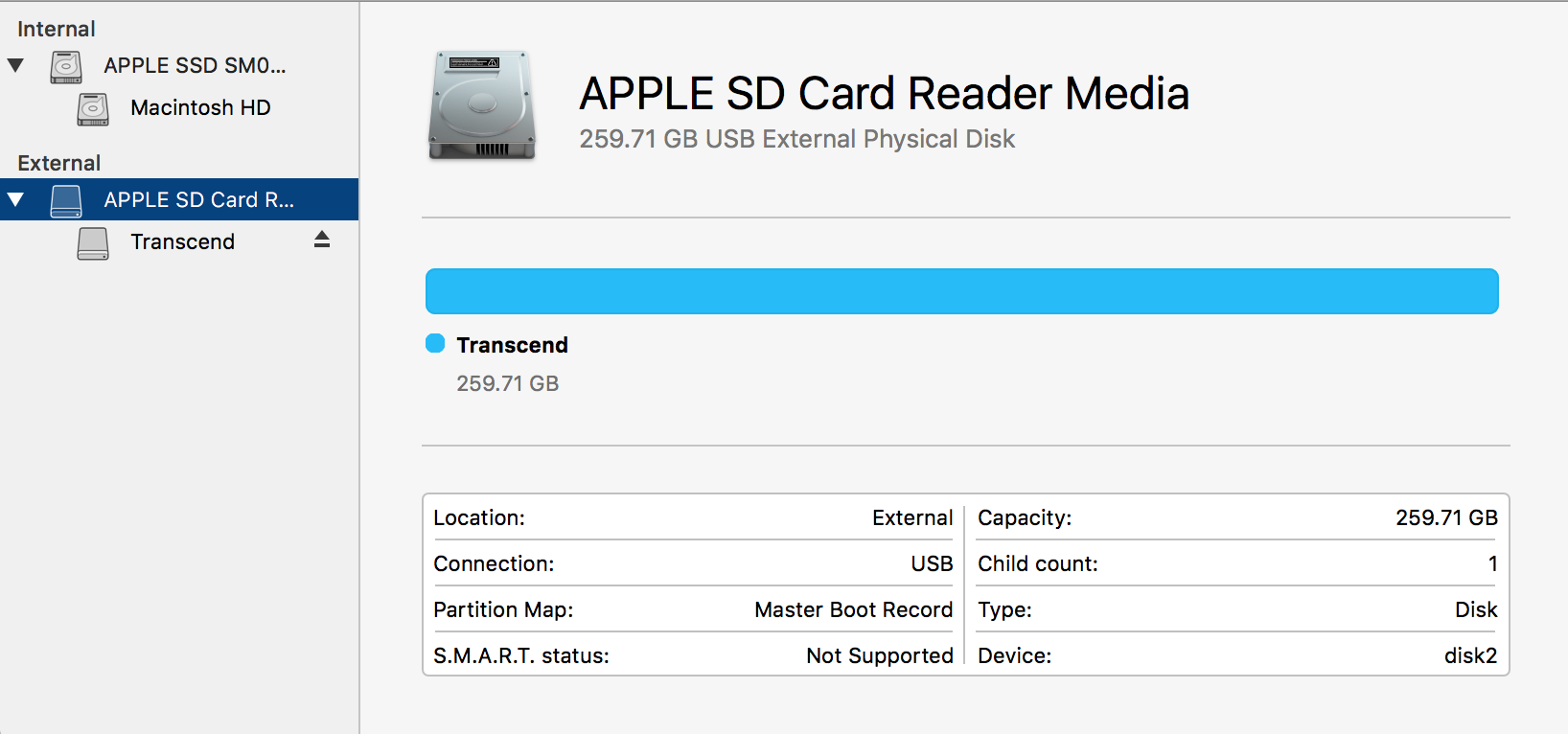Click the S.M.A.R.T. status Not Supported value

[879, 655]
